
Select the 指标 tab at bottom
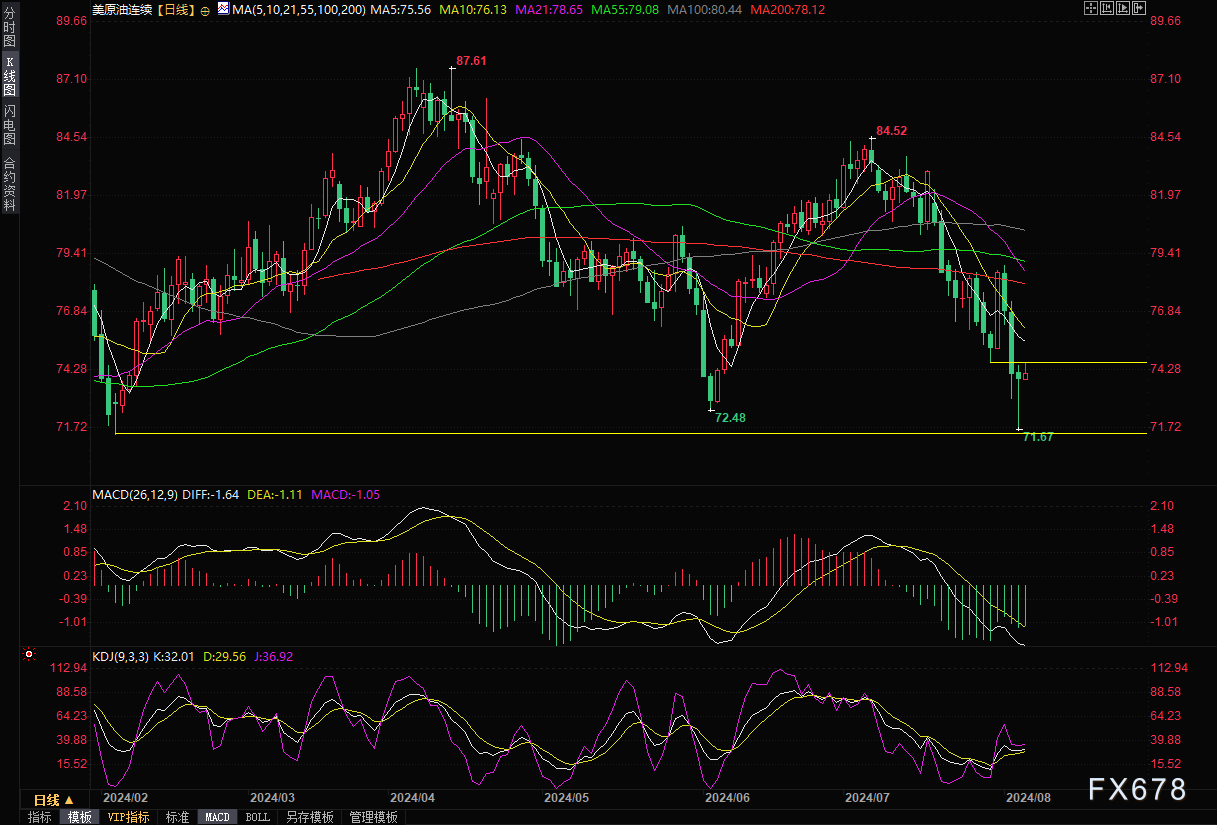40,817
